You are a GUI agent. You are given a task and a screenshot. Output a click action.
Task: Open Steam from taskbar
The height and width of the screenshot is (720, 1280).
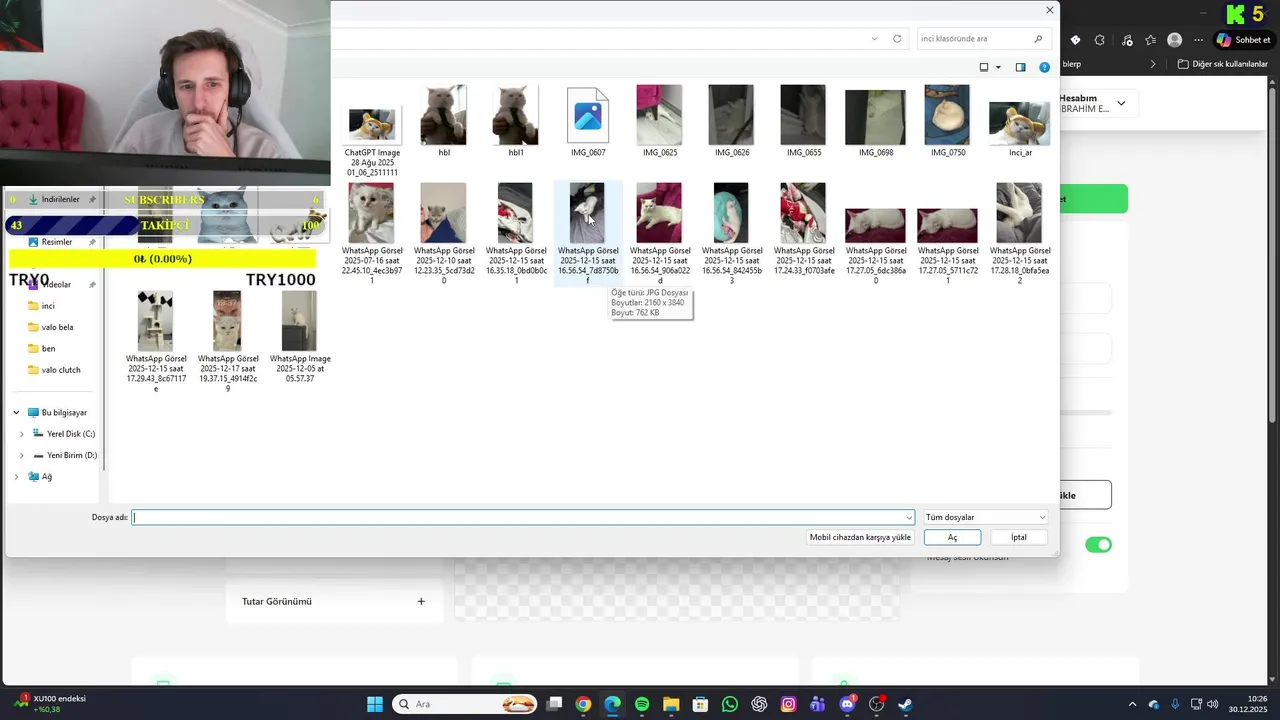905,704
